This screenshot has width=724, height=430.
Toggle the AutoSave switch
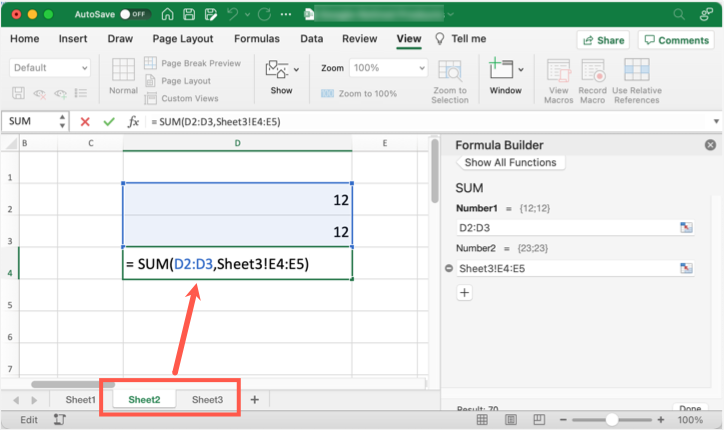(131, 15)
